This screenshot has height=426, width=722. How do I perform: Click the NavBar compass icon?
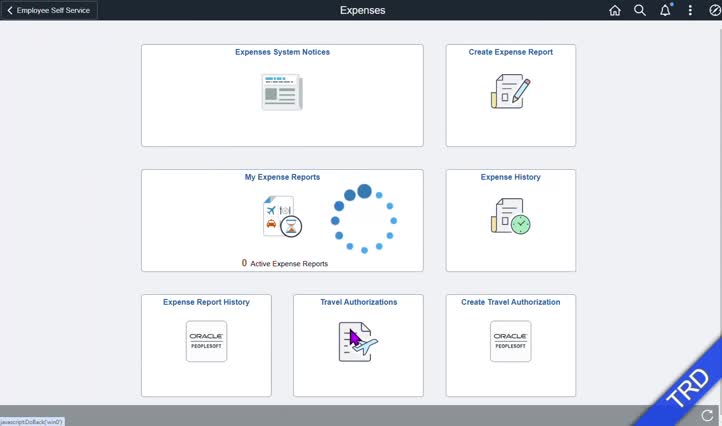[714, 10]
